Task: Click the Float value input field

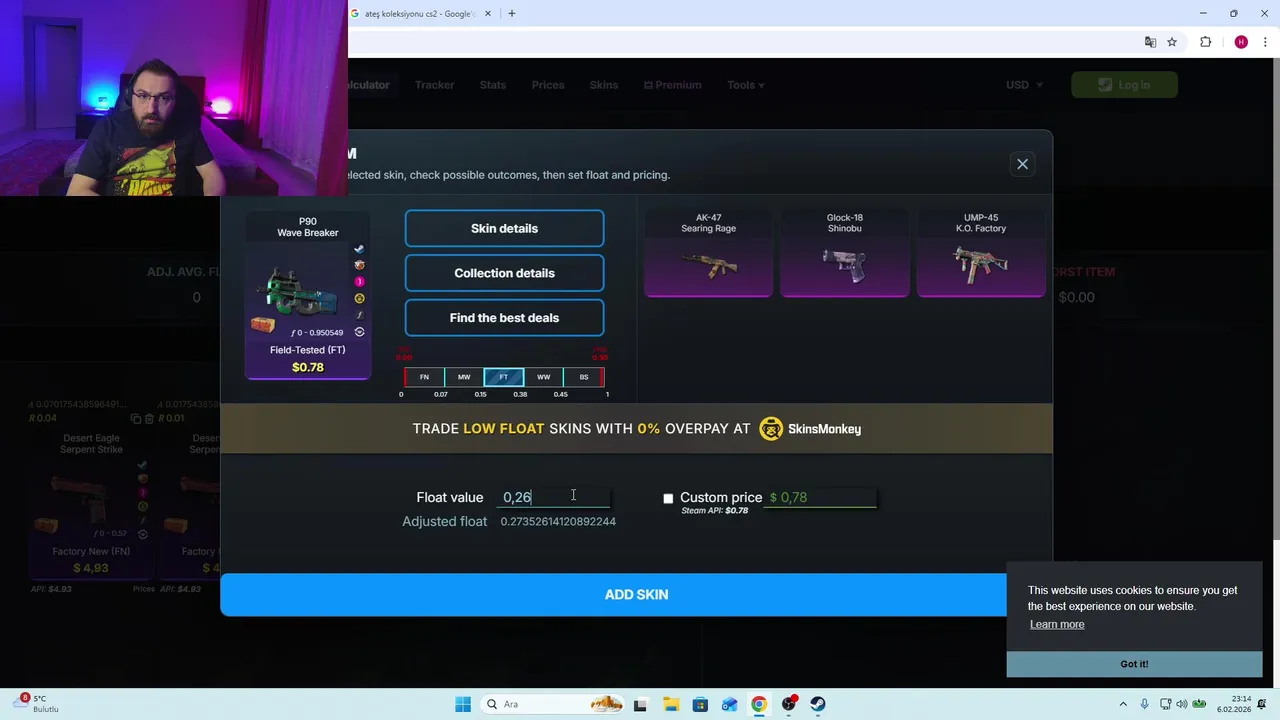Action: 554,497
